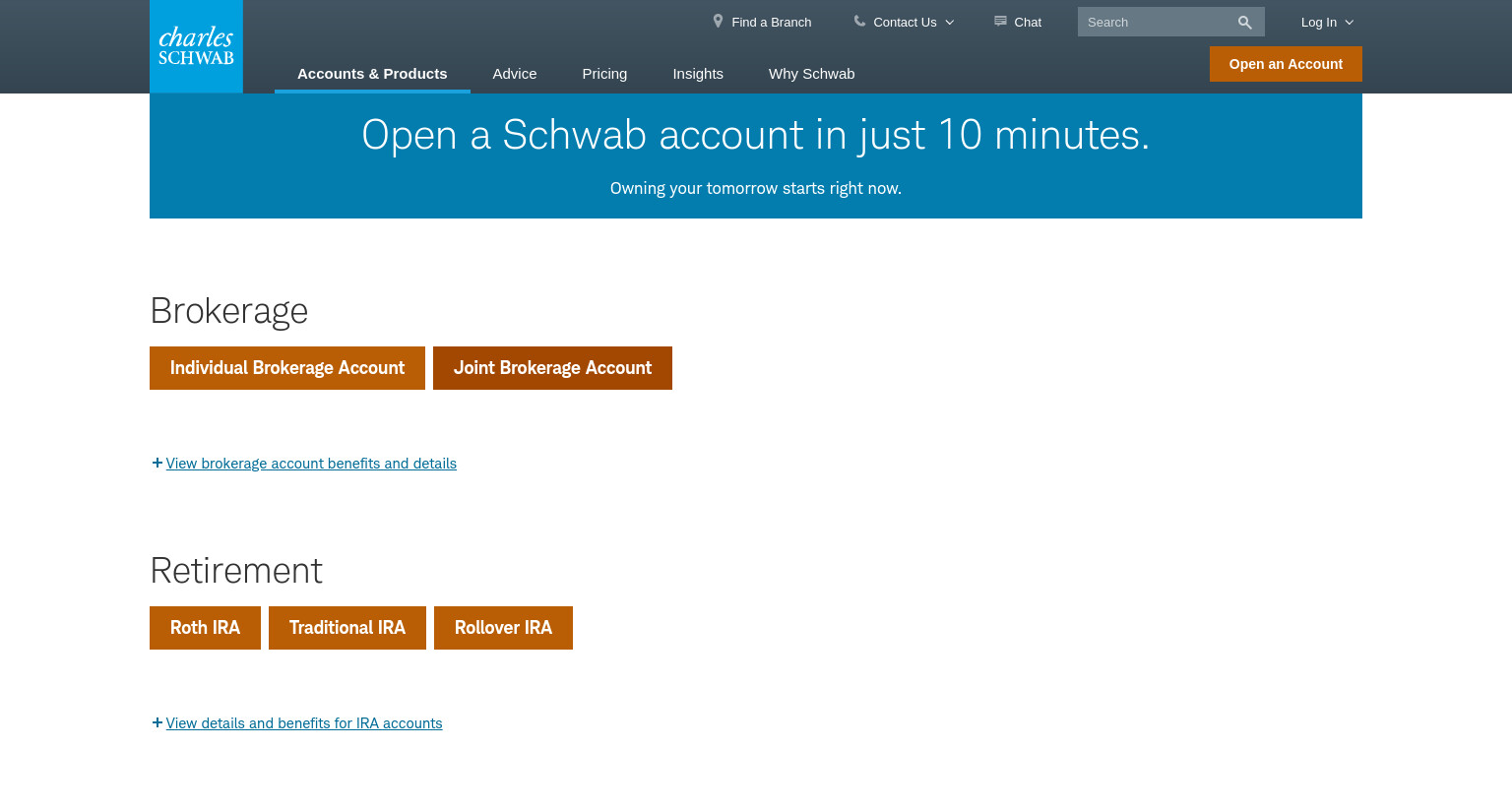This screenshot has height=811, width=1512.
Task: Click the Find a Branch link
Action: point(772,22)
